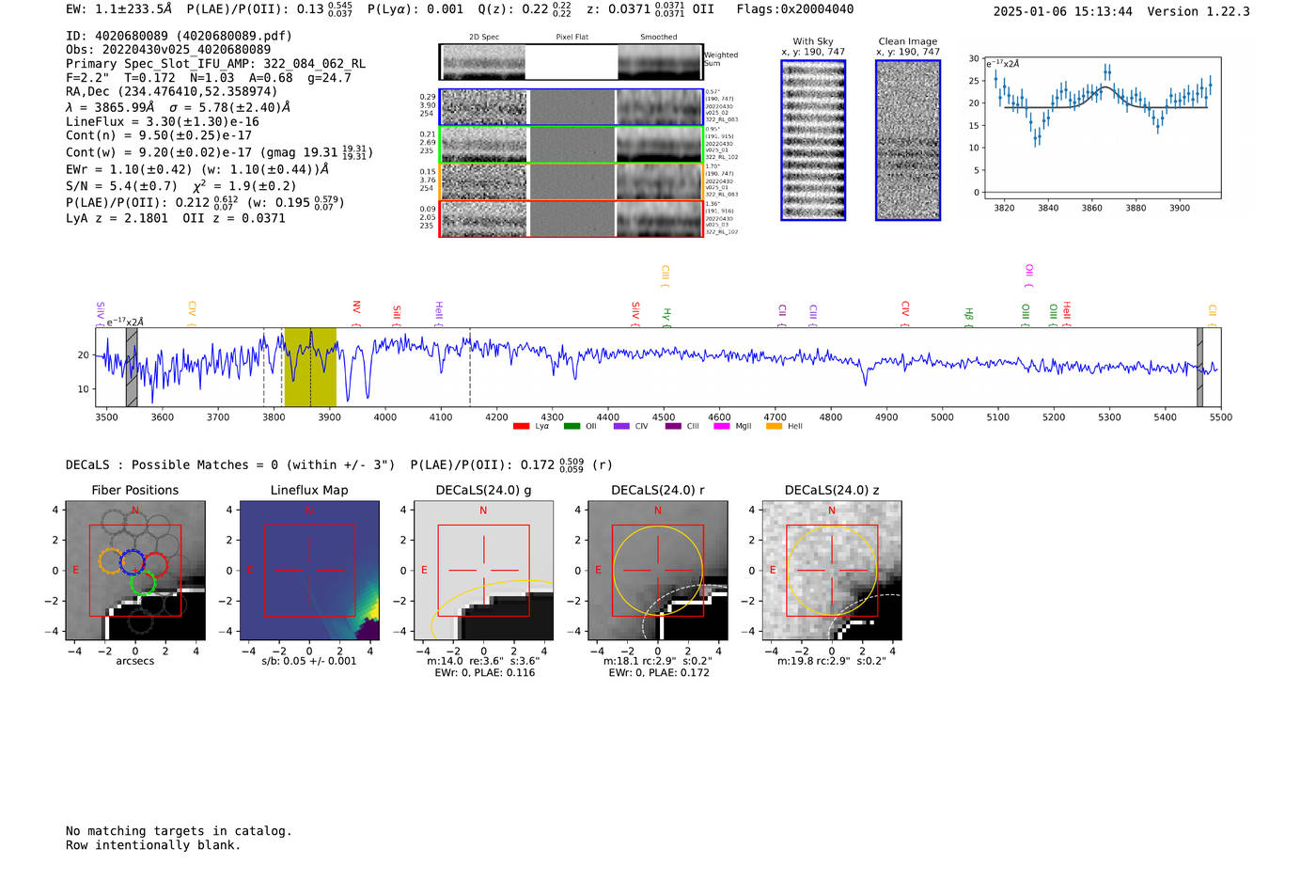Open the Lineflux Map thumbnail
Image resolution: width=1316 pixels, height=896 pixels.
[x=309, y=570]
